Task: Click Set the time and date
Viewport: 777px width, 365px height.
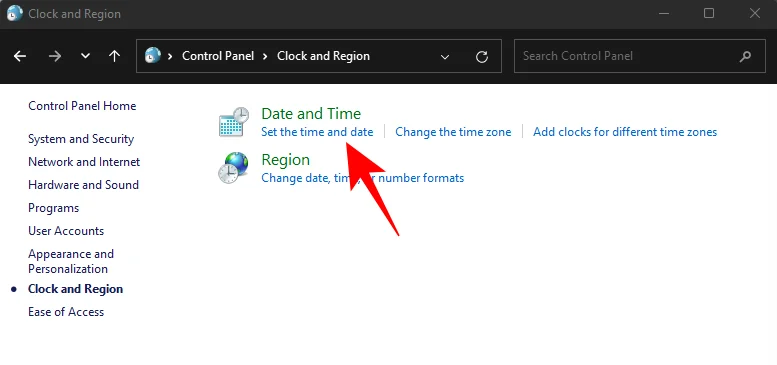Action: click(317, 132)
